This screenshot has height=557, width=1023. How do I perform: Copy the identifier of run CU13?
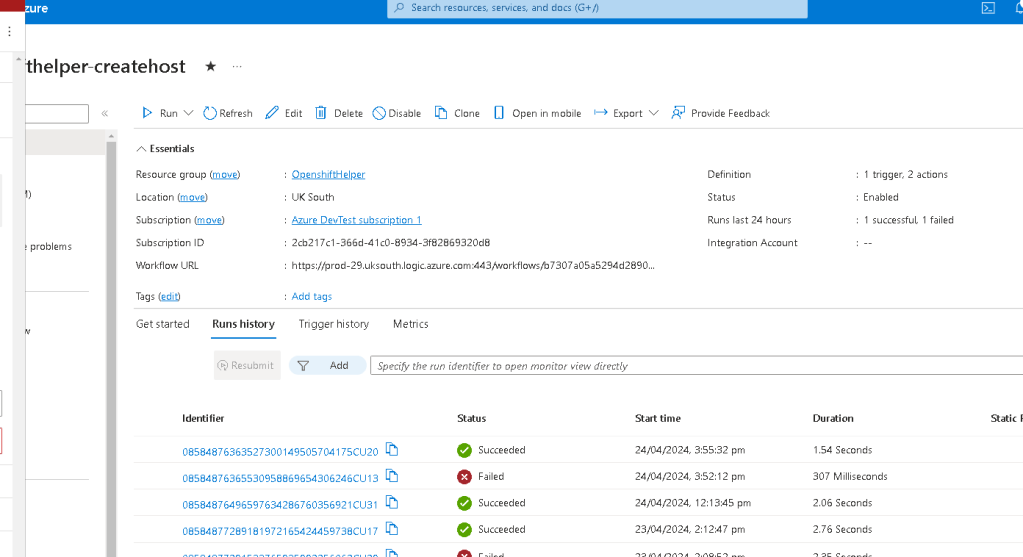(x=391, y=476)
